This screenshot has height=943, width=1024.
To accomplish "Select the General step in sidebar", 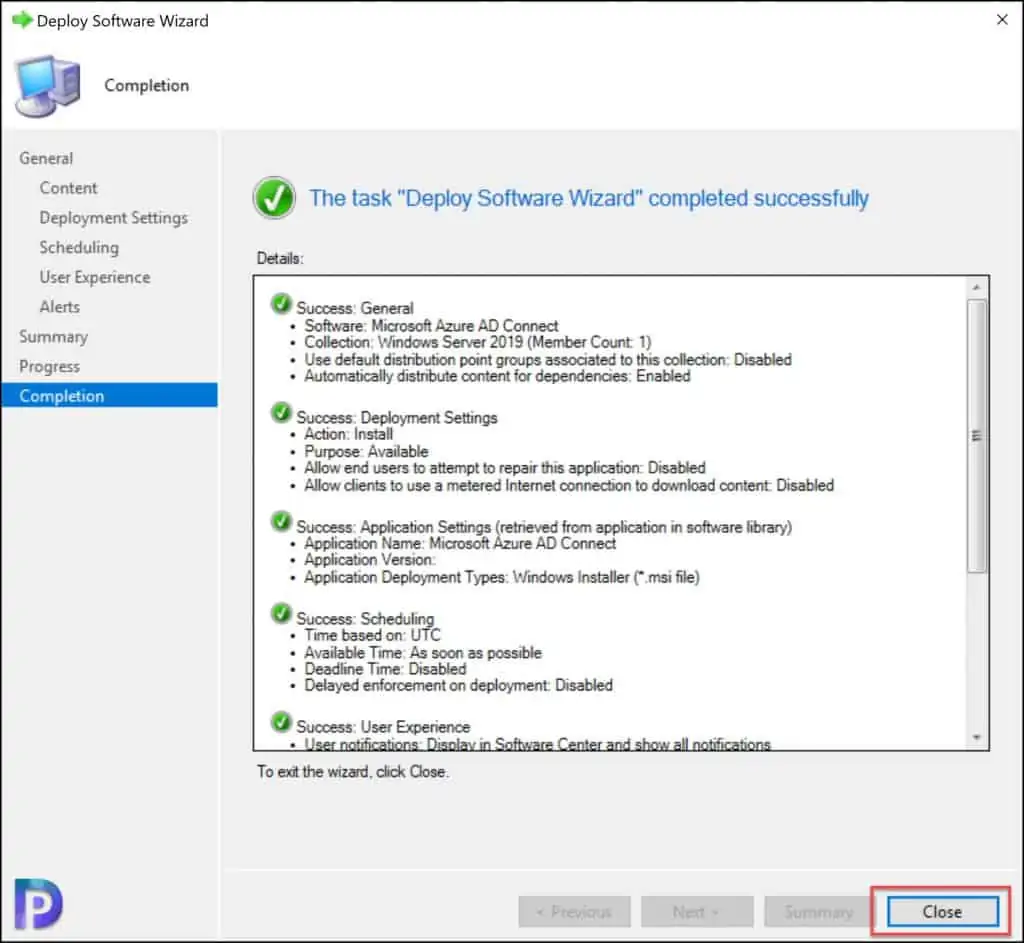I will click(x=46, y=158).
